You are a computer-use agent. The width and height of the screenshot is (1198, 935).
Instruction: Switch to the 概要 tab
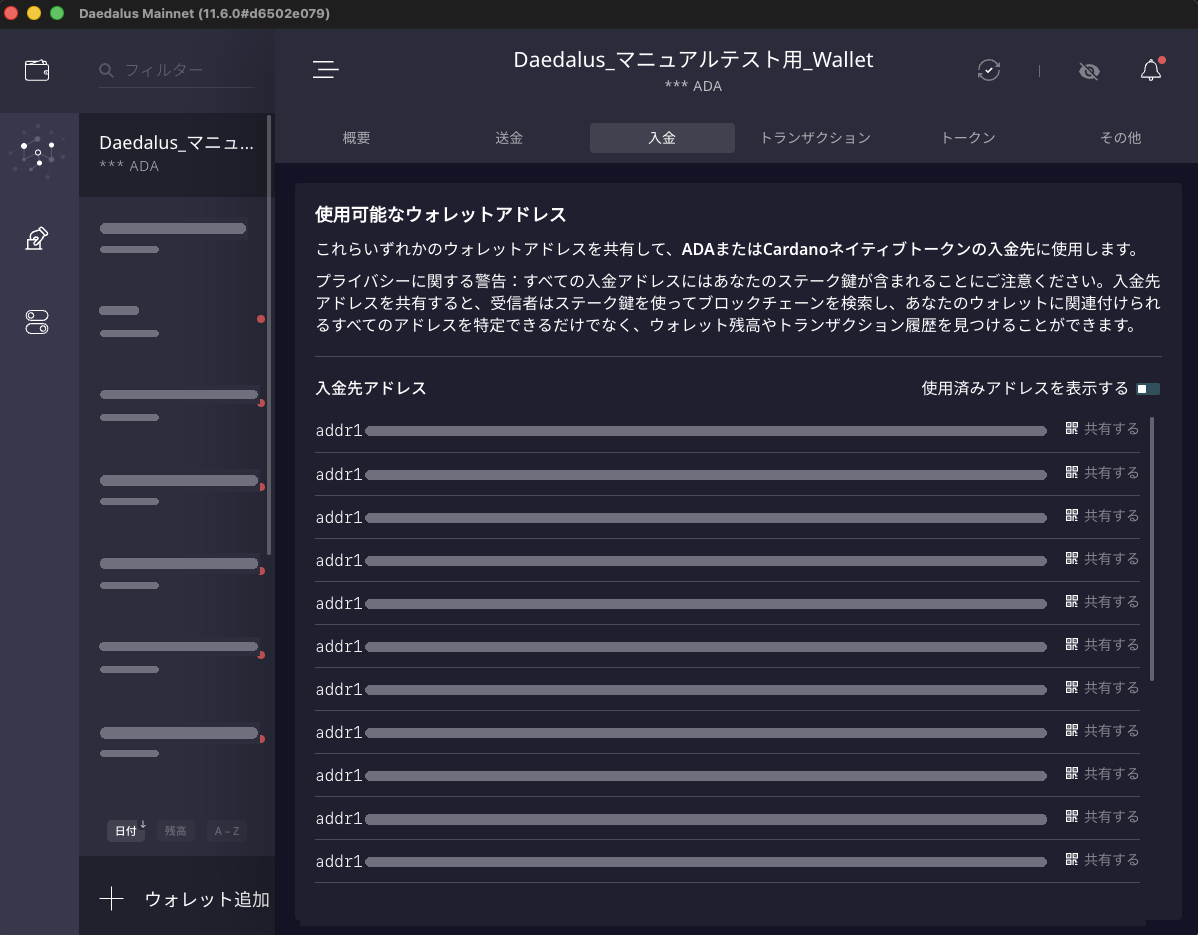(x=357, y=138)
